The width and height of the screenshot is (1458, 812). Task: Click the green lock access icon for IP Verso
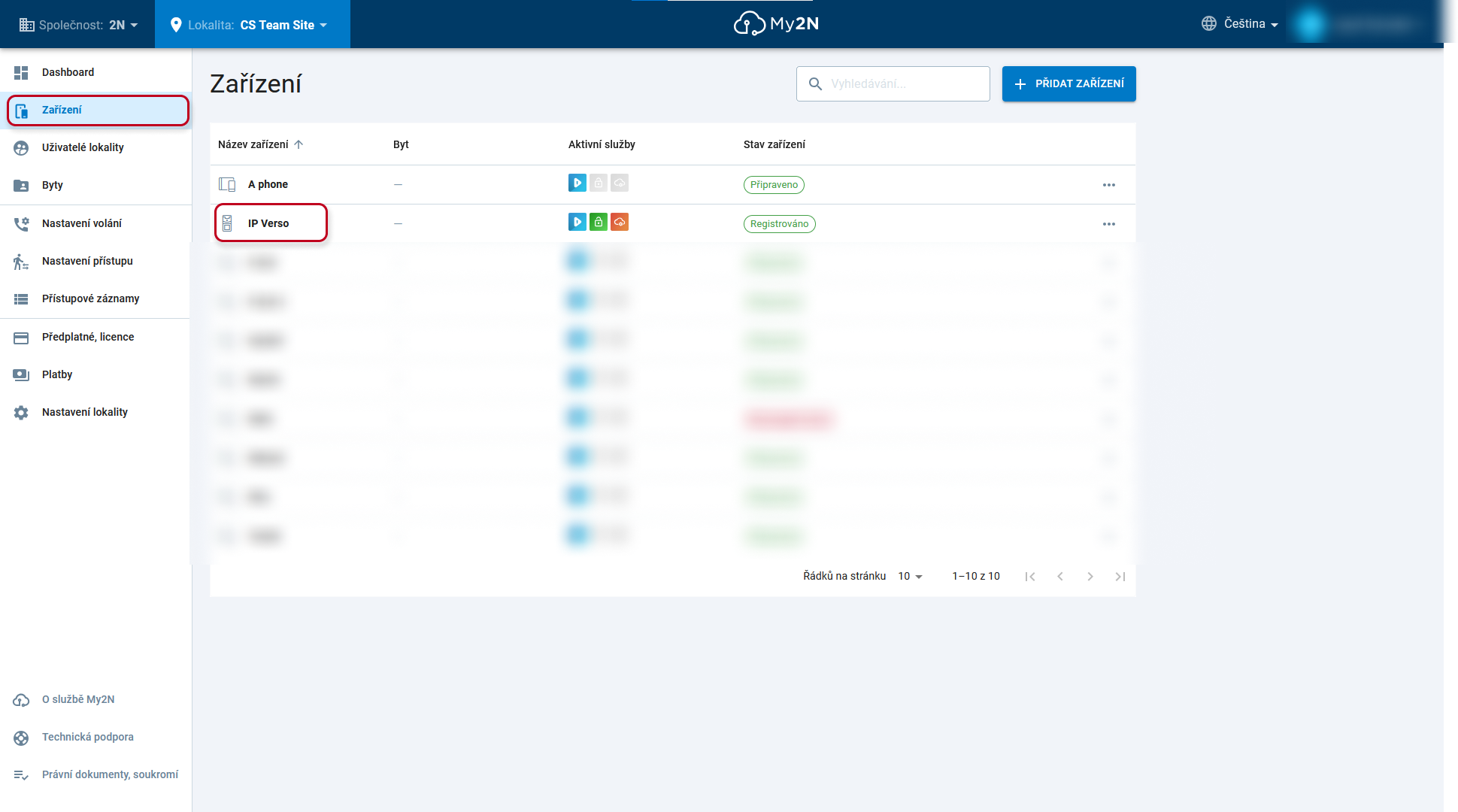click(599, 222)
